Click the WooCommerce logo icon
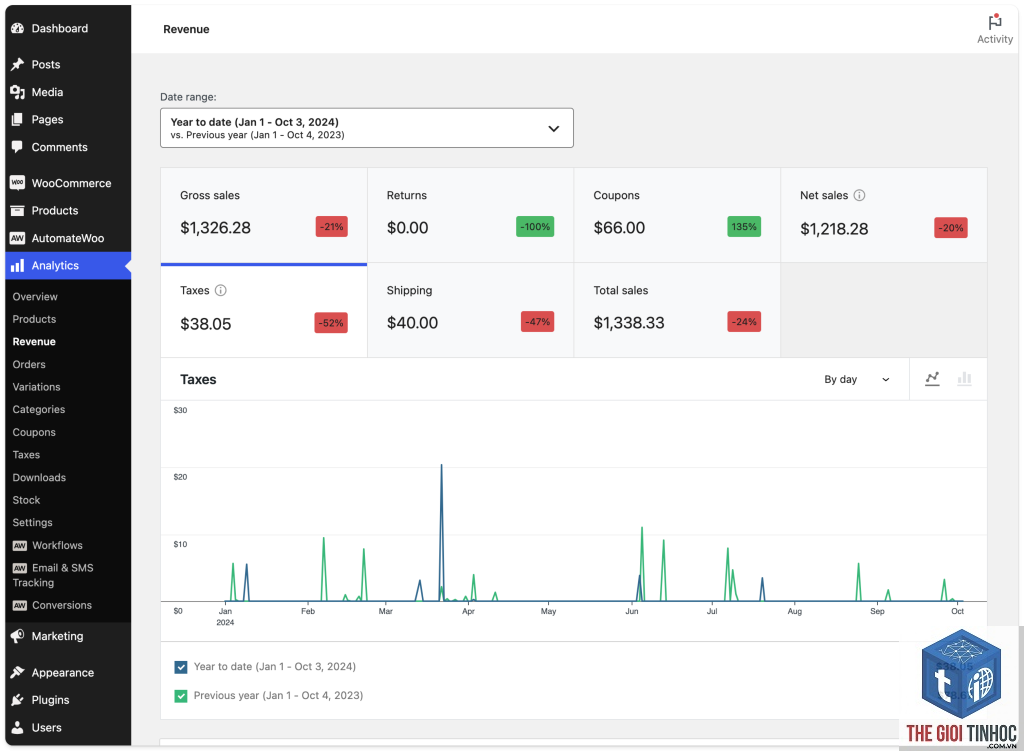 click(18, 183)
